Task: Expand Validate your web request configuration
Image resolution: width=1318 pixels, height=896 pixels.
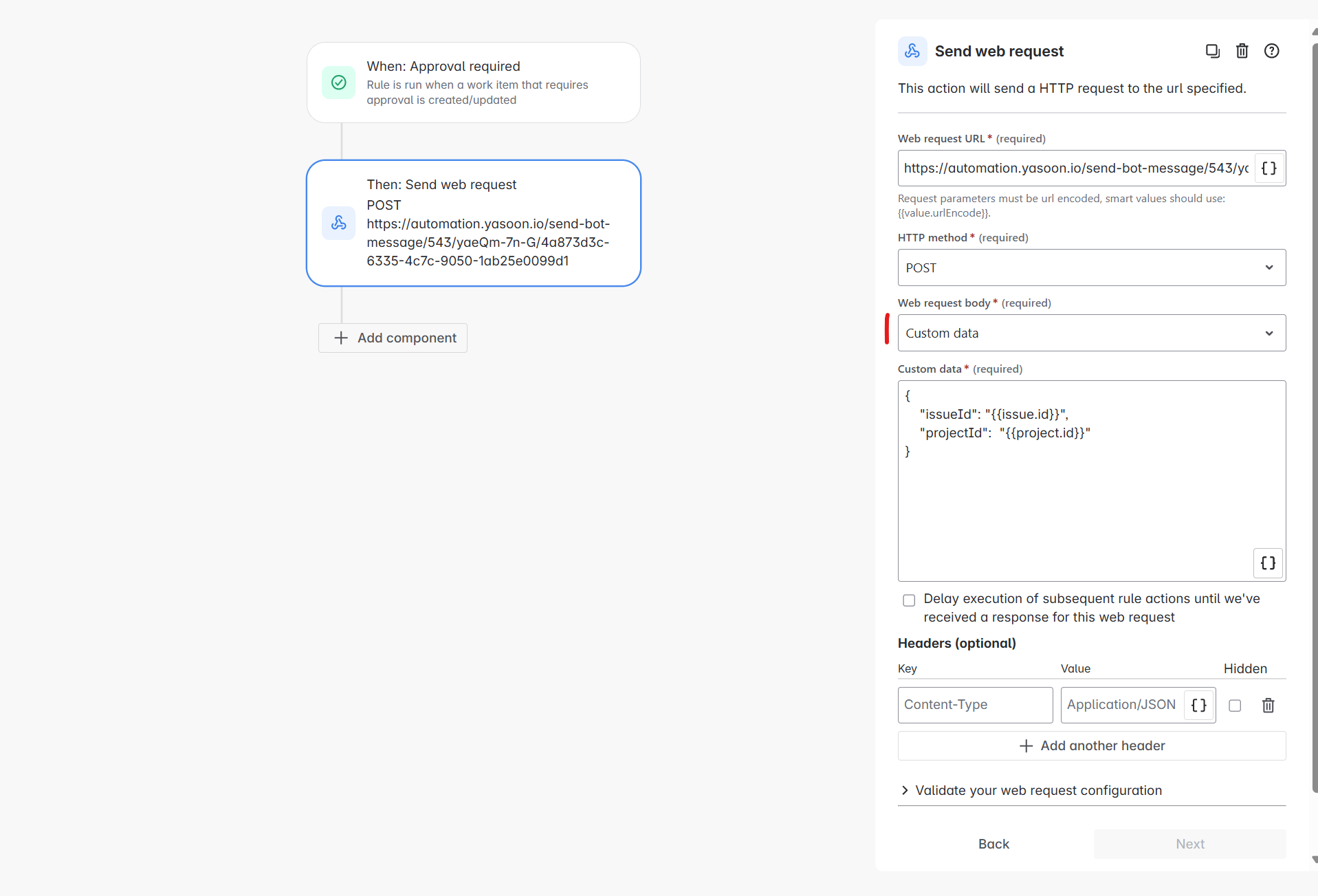Action: pyautogui.click(x=1038, y=790)
